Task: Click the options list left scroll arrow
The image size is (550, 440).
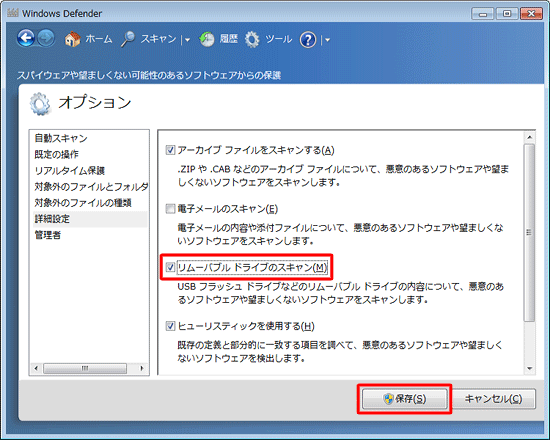Action: (x=36, y=368)
